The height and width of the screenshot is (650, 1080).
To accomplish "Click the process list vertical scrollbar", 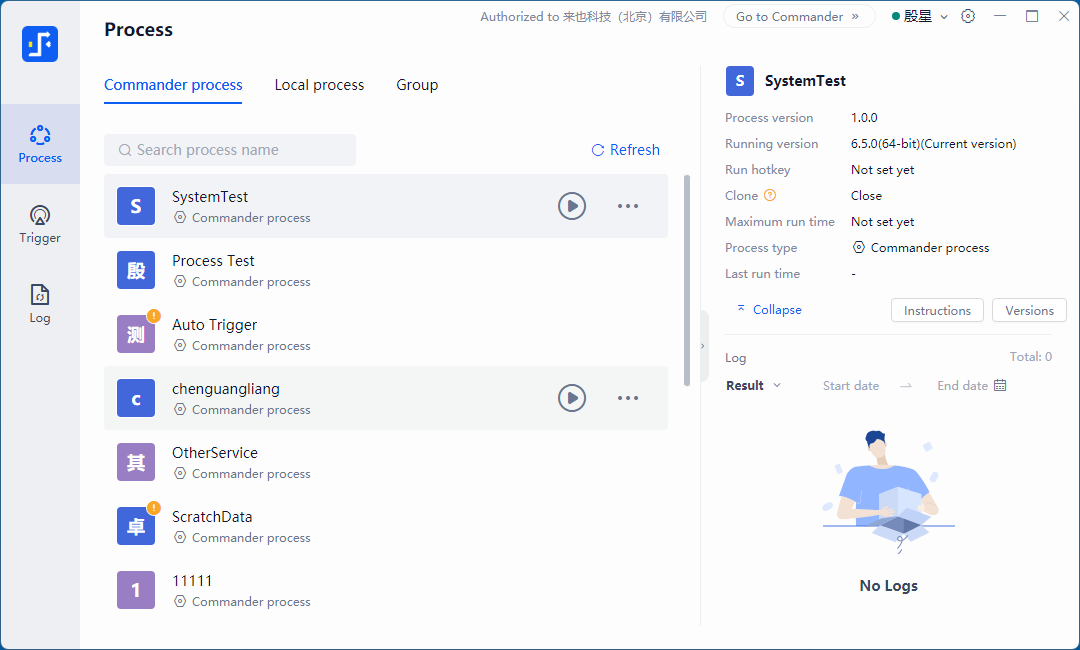I will coord(687,280).
